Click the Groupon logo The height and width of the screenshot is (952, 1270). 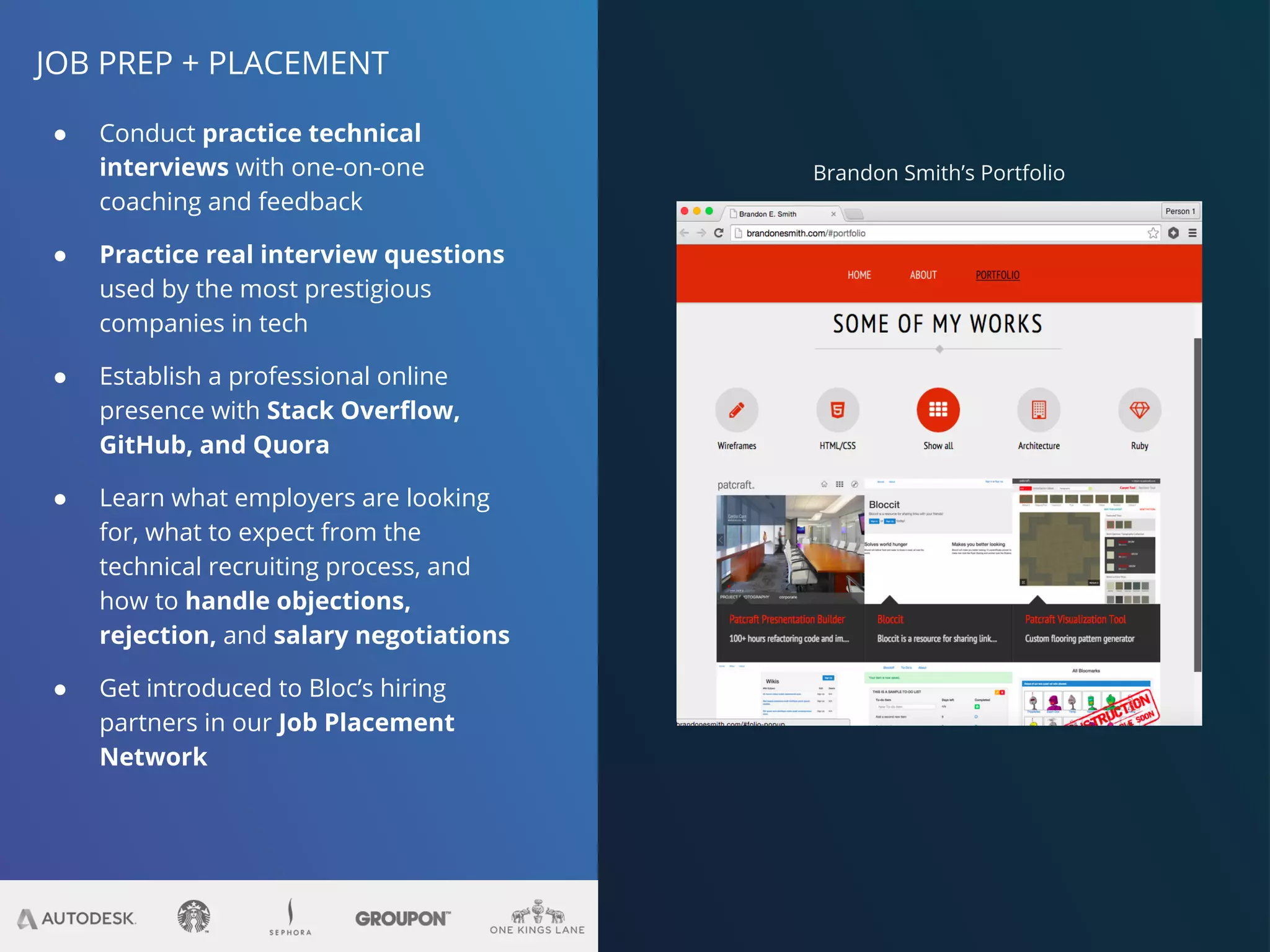tap(402, 918)
